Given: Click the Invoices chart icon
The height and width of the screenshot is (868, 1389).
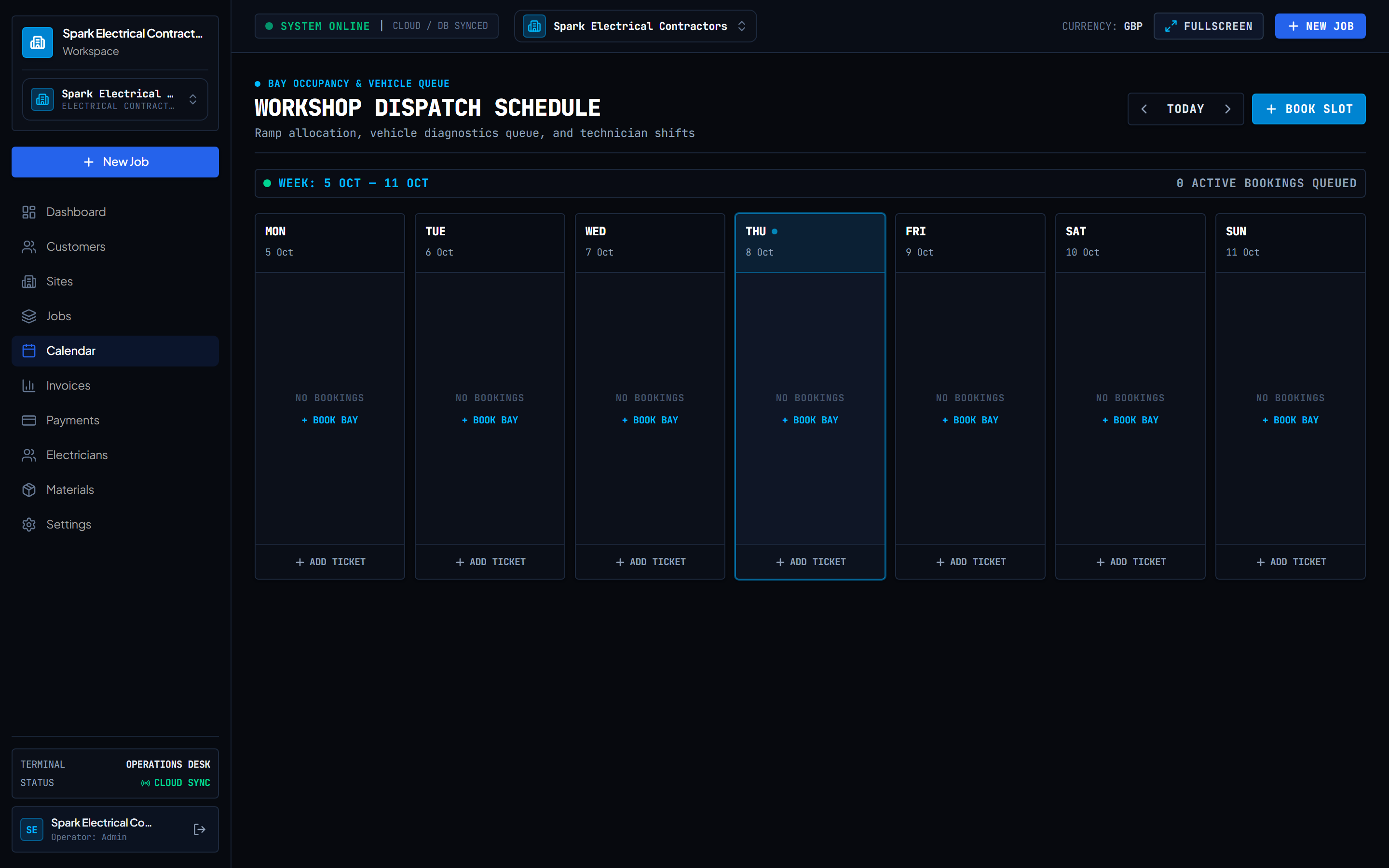Looking at the screenshot, I should (29, 386).
